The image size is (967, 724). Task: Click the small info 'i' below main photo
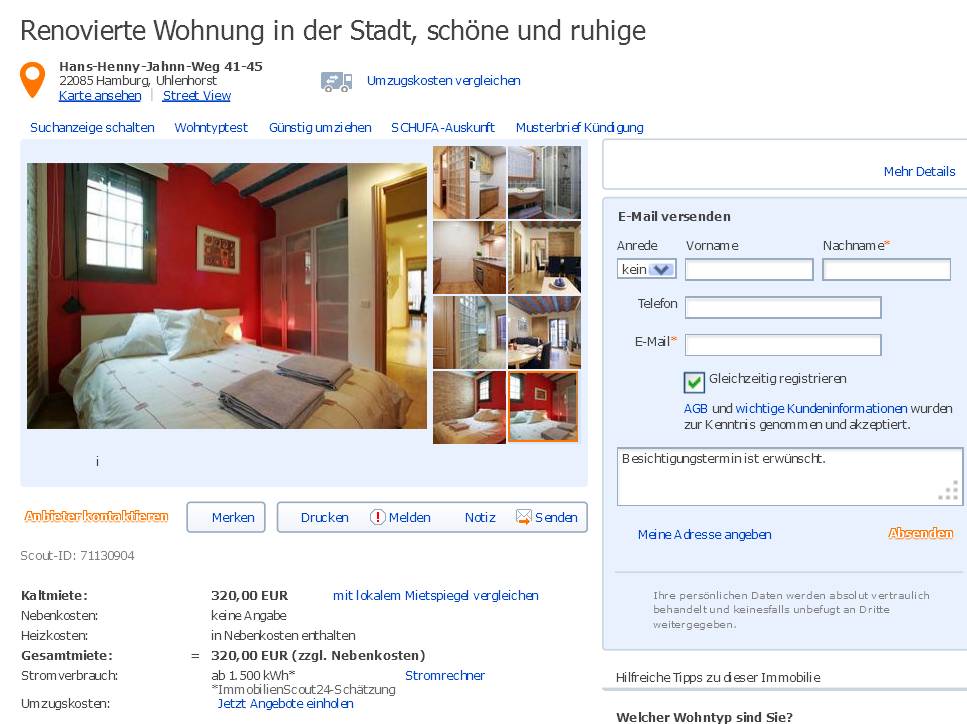point(97,461)
